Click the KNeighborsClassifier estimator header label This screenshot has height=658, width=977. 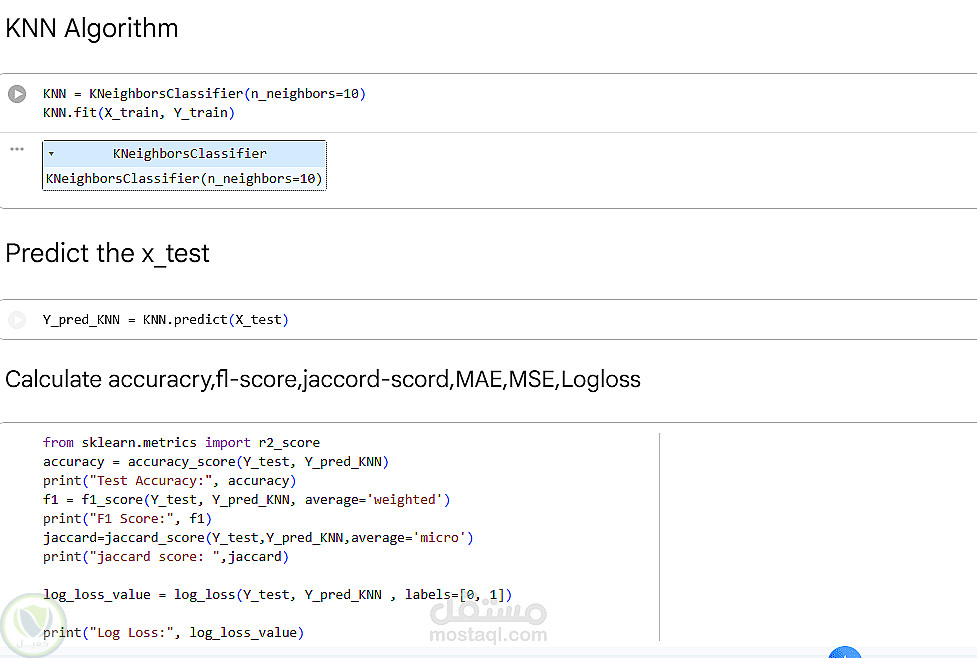click(189, 154)
